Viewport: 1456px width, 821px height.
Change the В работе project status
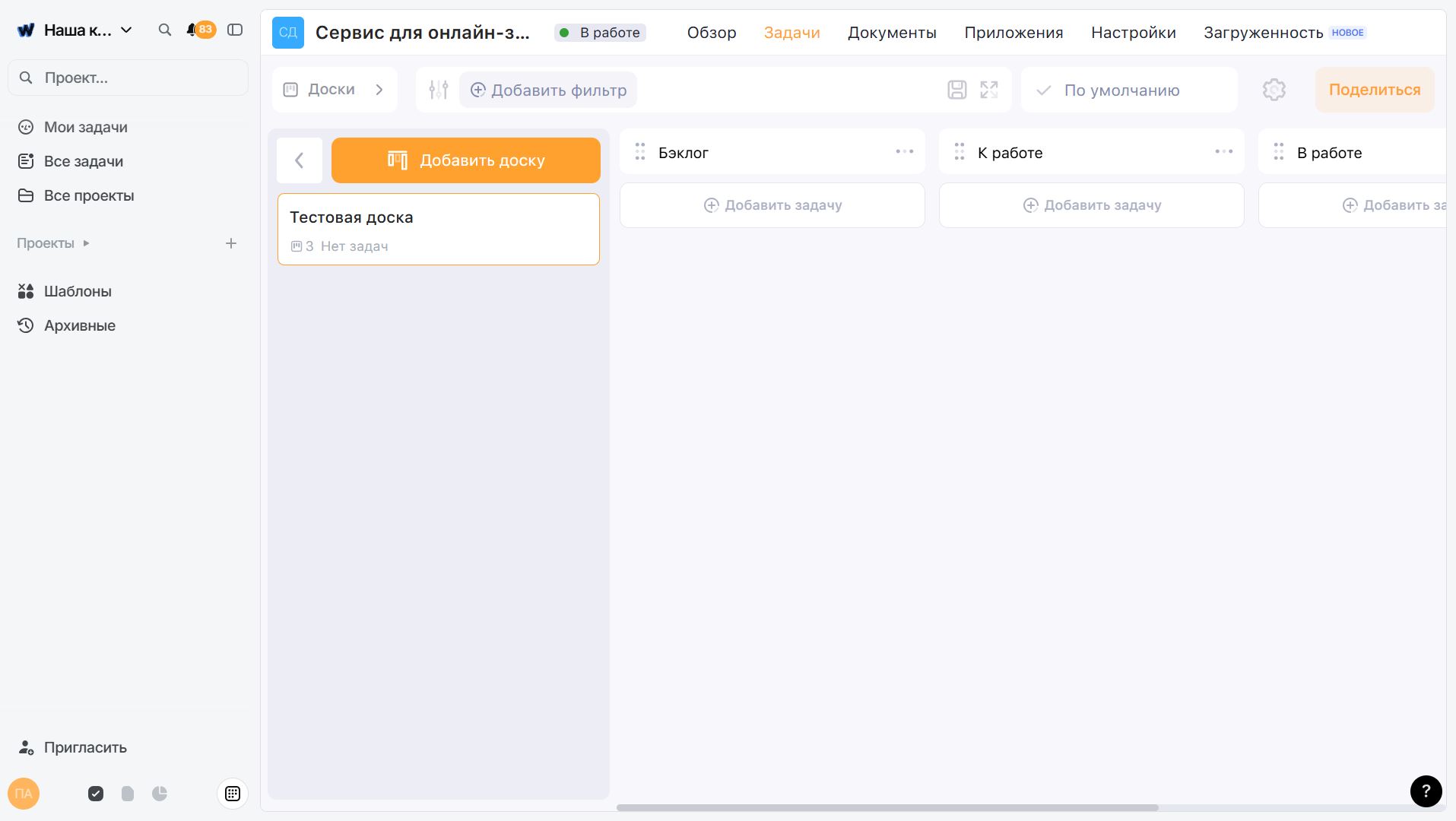(600, 33)
